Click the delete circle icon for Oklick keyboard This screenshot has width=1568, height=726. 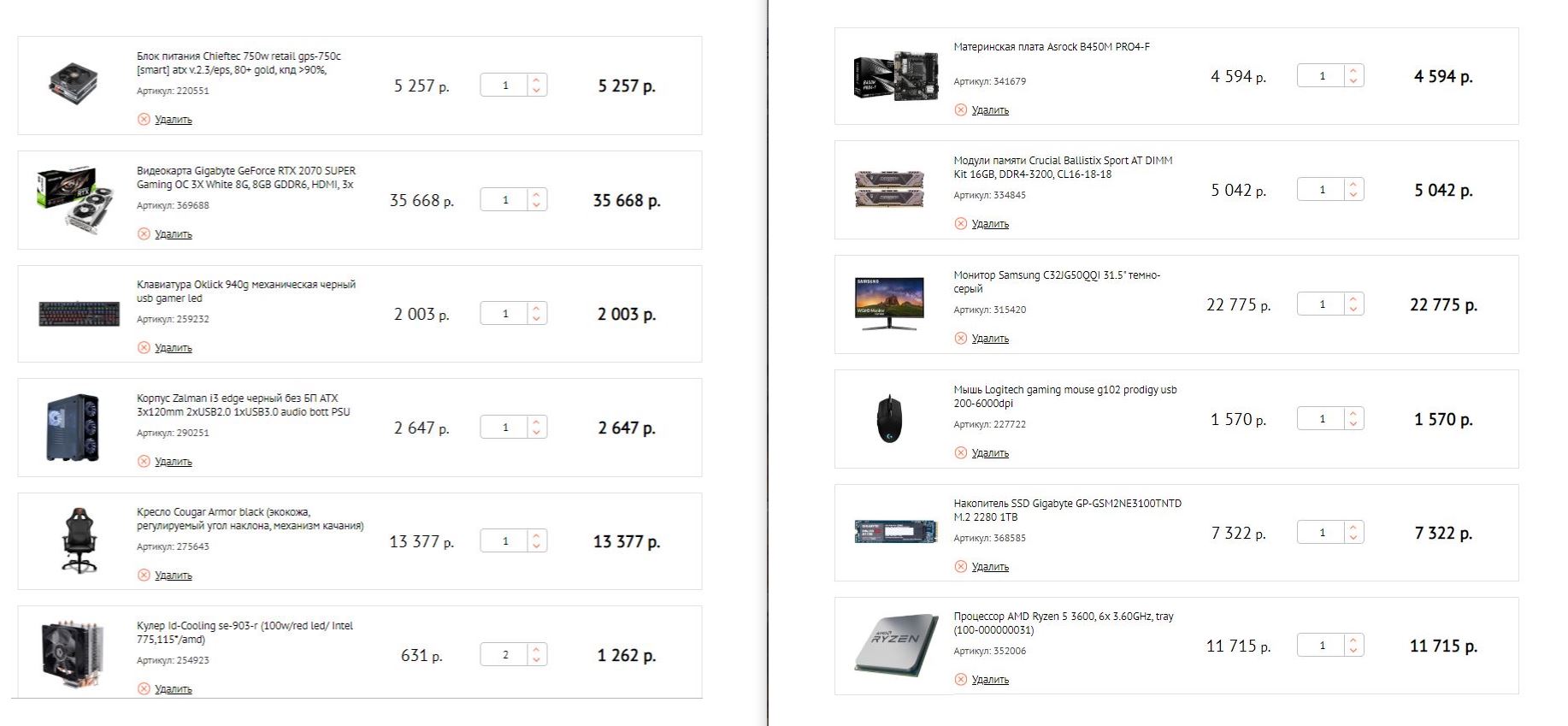144,348
